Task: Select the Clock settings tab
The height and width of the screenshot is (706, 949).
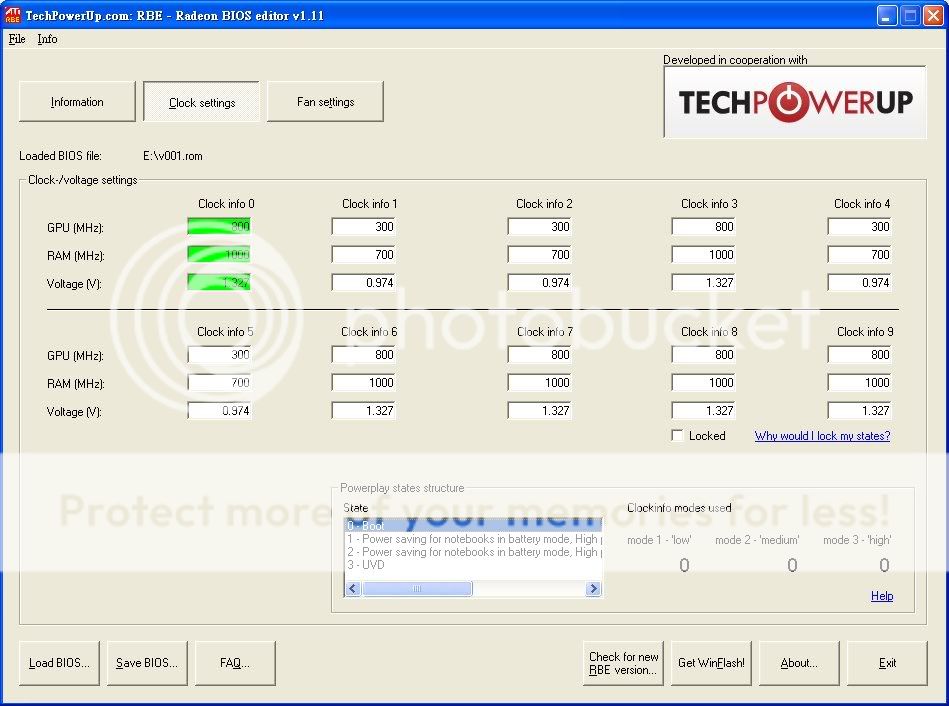Action: pyautogui.click(x=201, y=102)
